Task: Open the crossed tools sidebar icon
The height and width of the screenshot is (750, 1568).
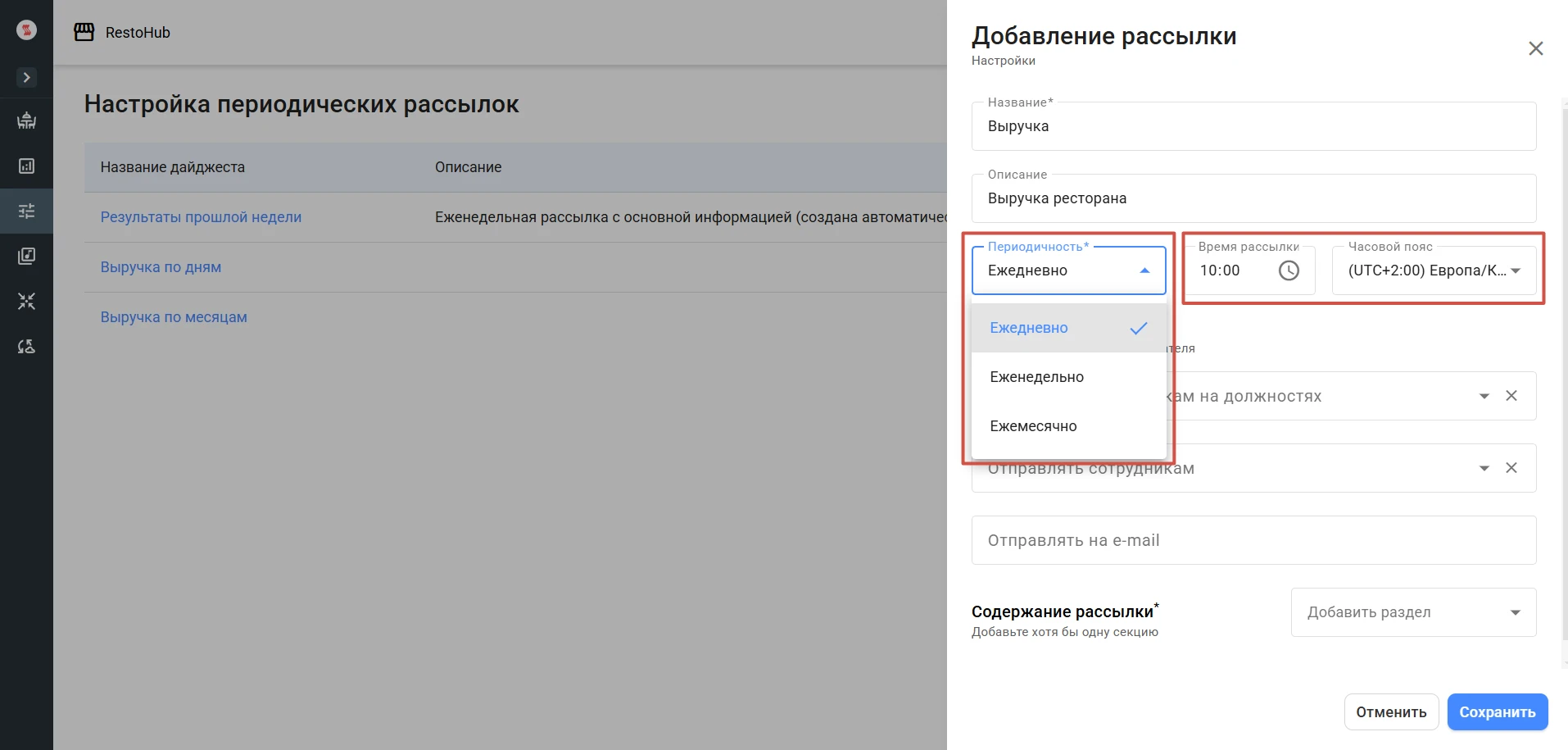Action: point(26,302)
